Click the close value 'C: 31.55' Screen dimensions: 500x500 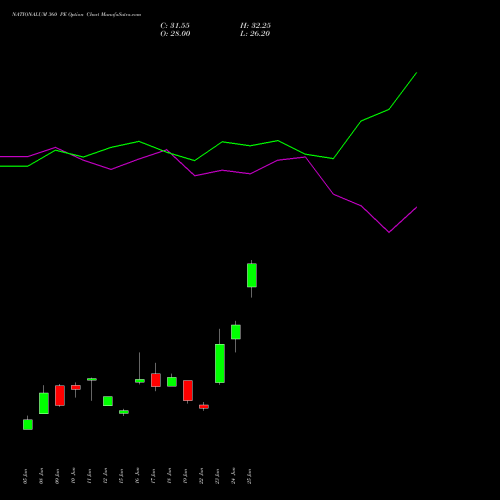click(175, 26)
